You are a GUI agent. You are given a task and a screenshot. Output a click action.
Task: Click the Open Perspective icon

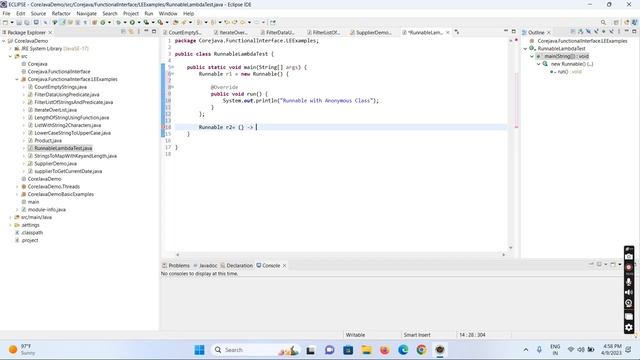tap(616, 22)
